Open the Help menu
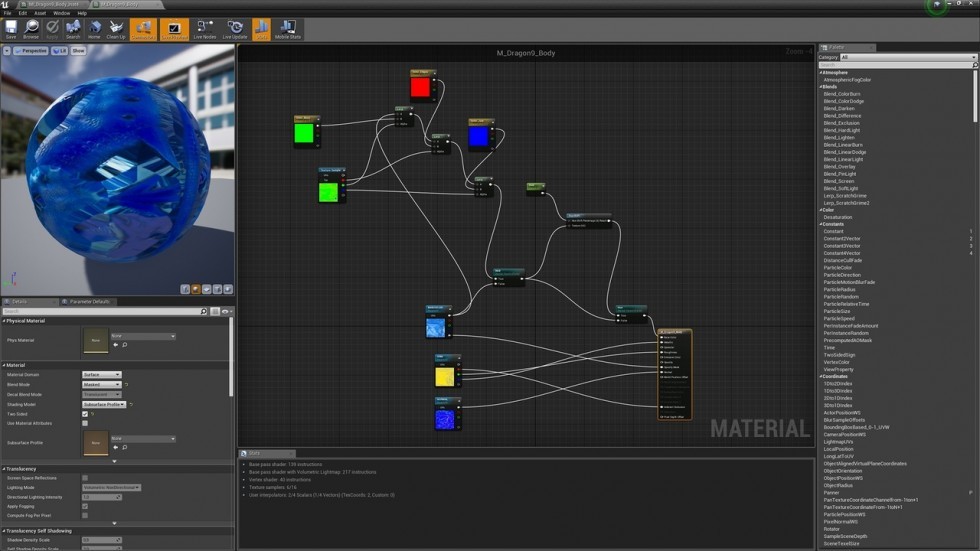The width and height of the screenshot is (980, 551). [x=82, y=13]
